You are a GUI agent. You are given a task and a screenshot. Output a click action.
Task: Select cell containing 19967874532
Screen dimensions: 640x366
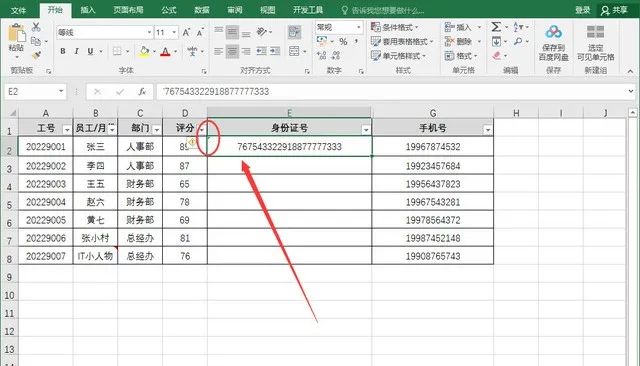(433, 146)
